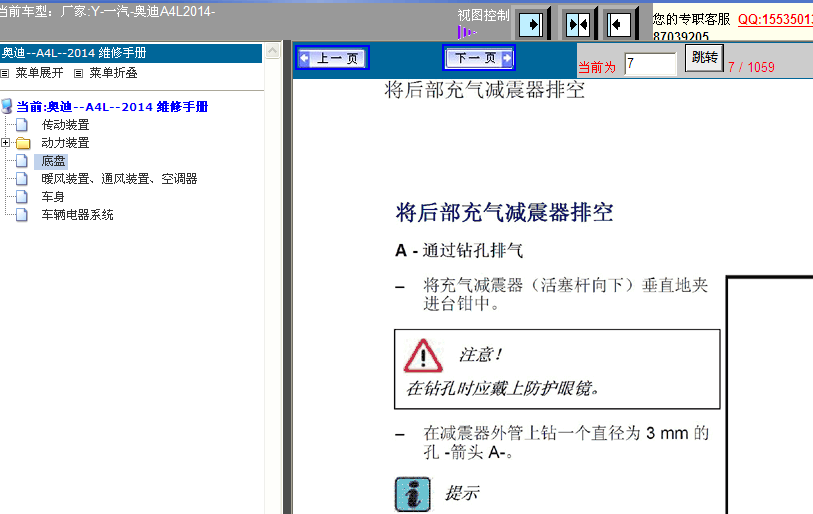Click the vertical divider between sidebar and content
813x514 pixels.
click(x=288, y=277)
